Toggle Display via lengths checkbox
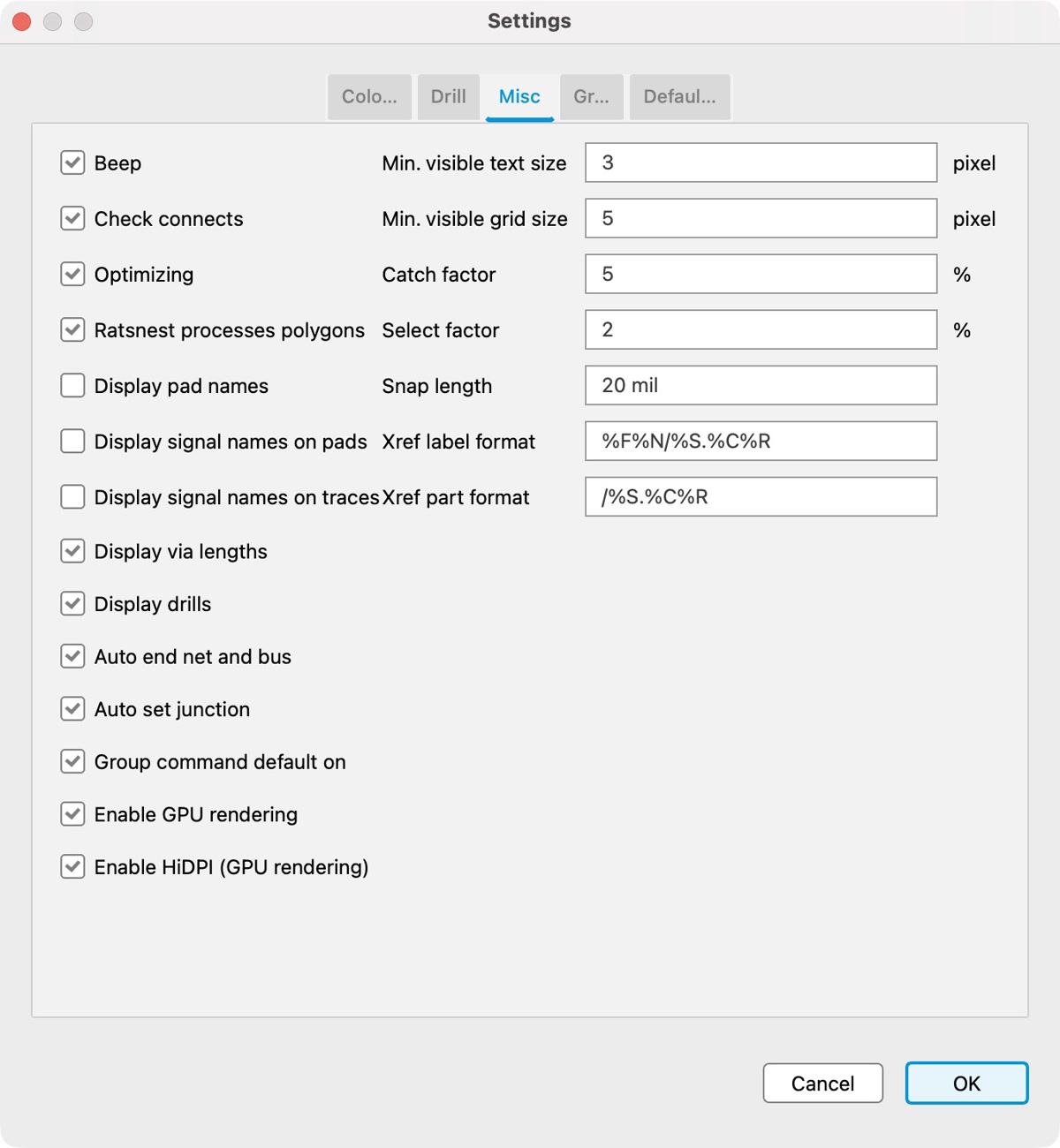The height and width of the screenshot is (1148, 1060). (x=72, y=551)
